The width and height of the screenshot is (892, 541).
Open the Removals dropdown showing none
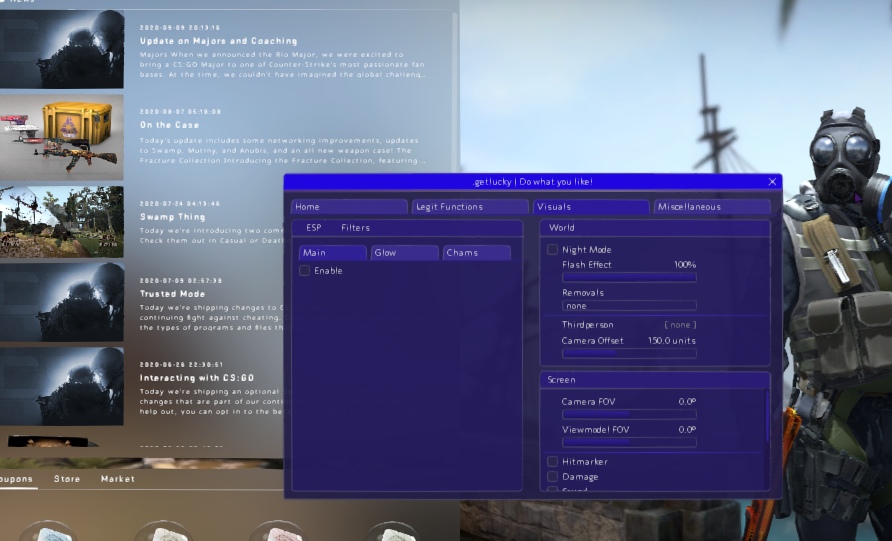629,306
